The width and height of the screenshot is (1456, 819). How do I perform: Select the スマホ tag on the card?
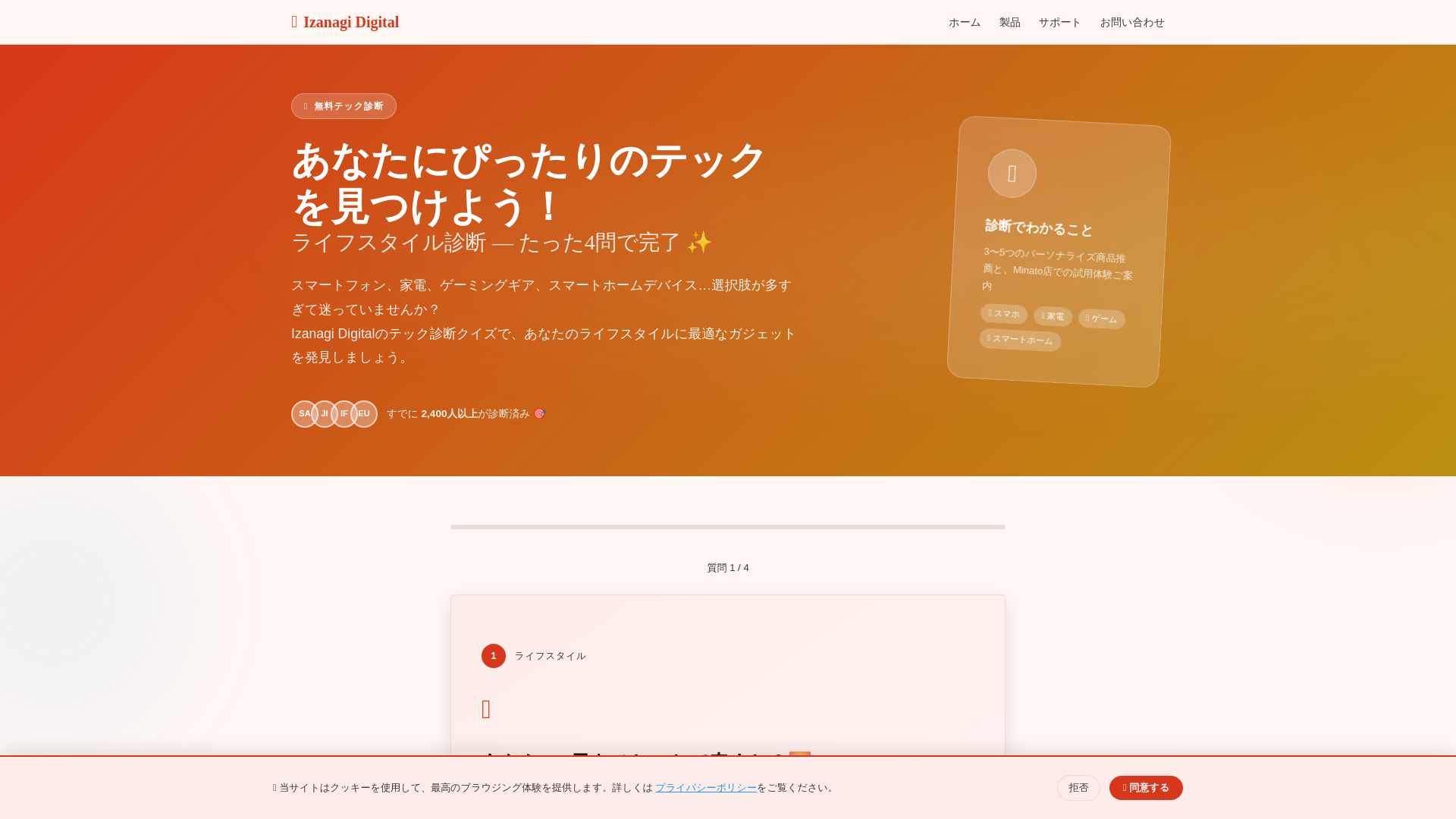1004,313
